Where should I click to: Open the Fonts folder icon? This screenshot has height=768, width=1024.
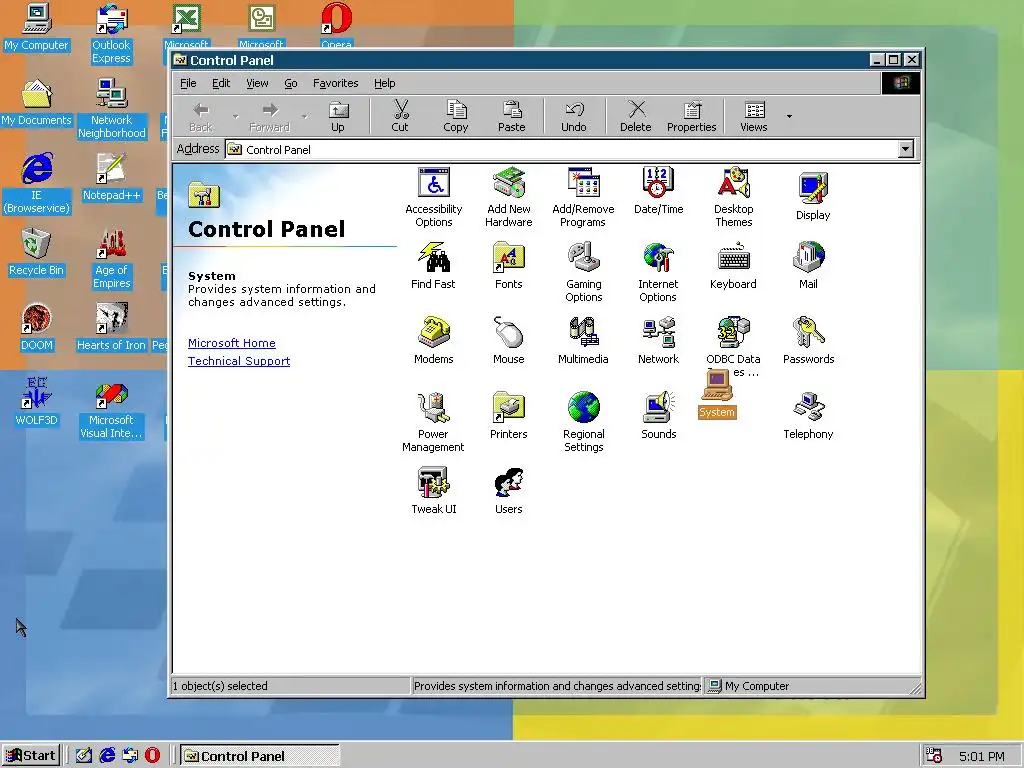[x=509, y=266]
